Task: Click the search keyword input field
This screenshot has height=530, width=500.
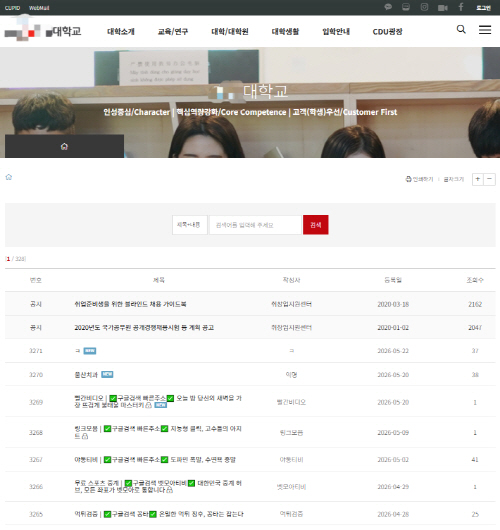Action: 255,225
